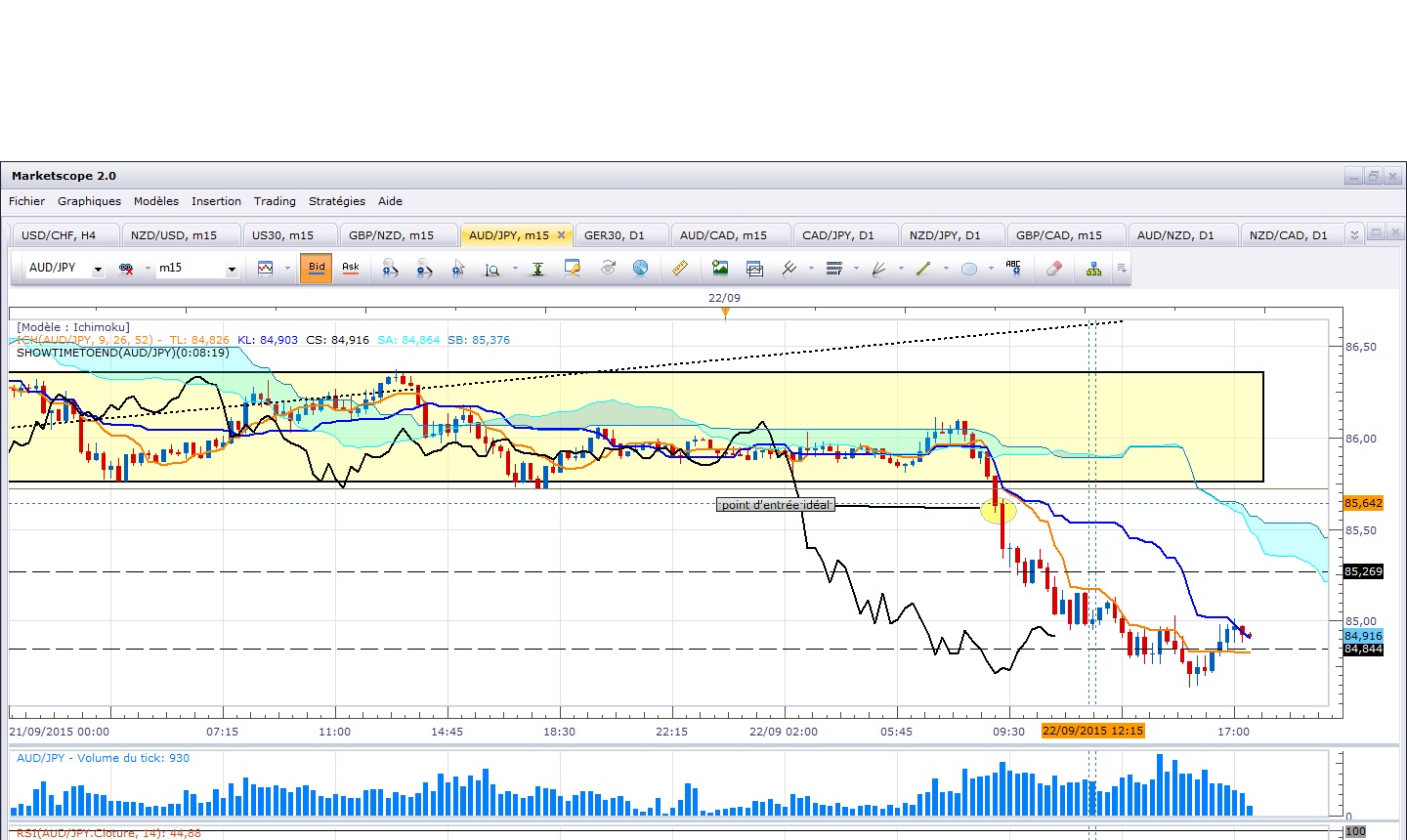Expand the chart type dropdown arrow
Image resolution: width=1407 pixels, height=840 pixels.
pos(287,269)
